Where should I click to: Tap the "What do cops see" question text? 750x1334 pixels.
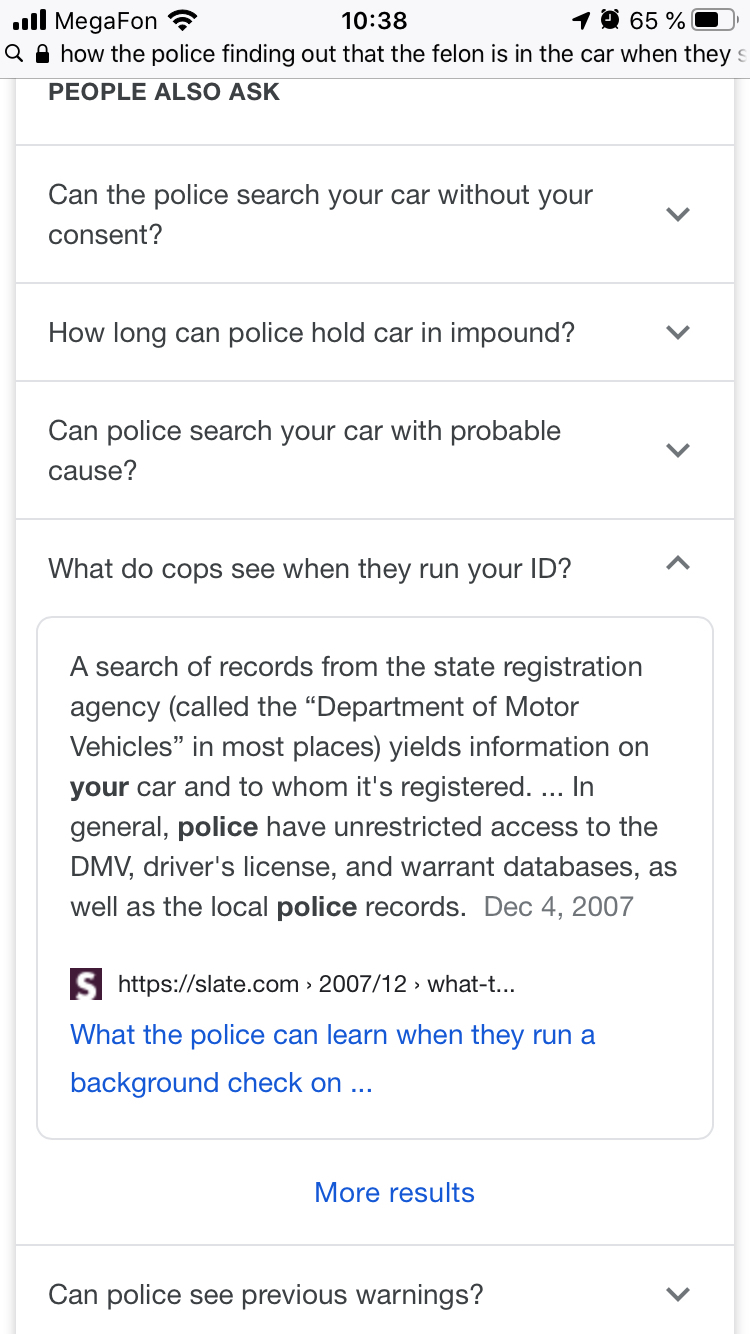pyautogui.click(x=310, y=568)
